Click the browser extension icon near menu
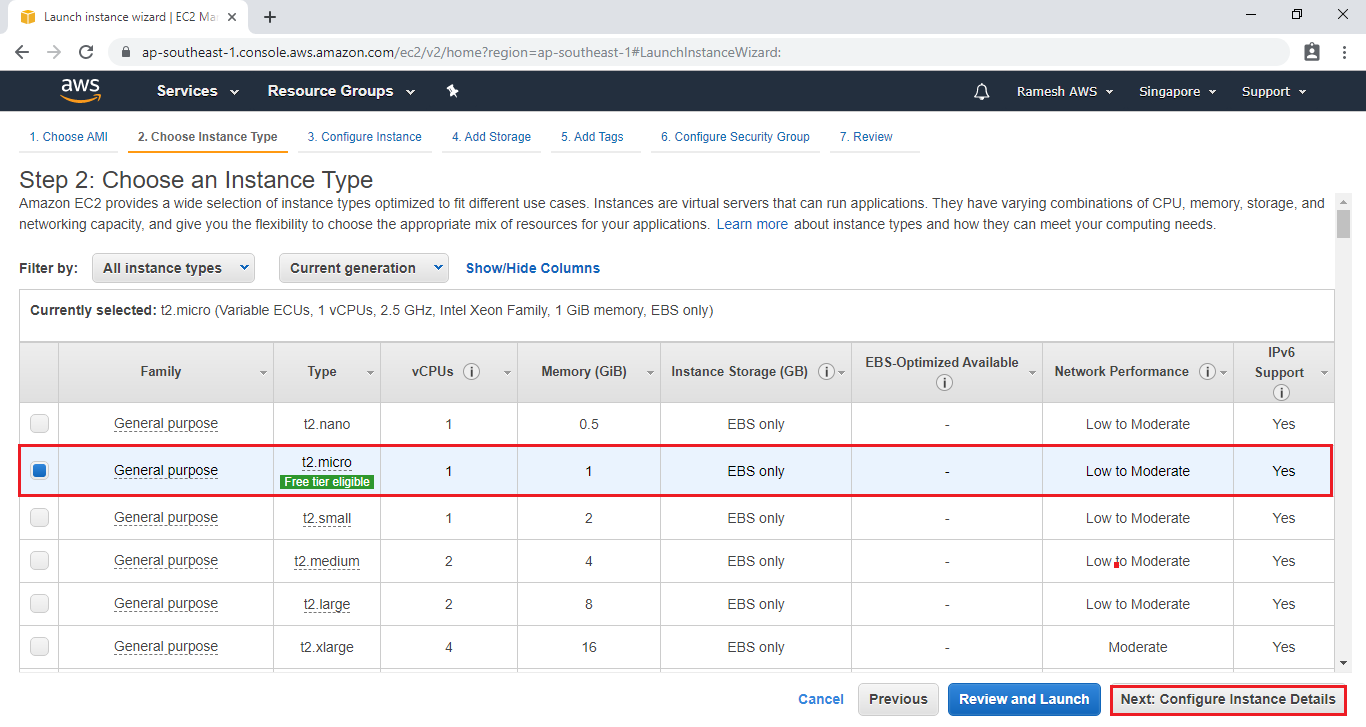Image resolution: width=1366 pixels, height=727 pixels. [x=1312, y=52]
